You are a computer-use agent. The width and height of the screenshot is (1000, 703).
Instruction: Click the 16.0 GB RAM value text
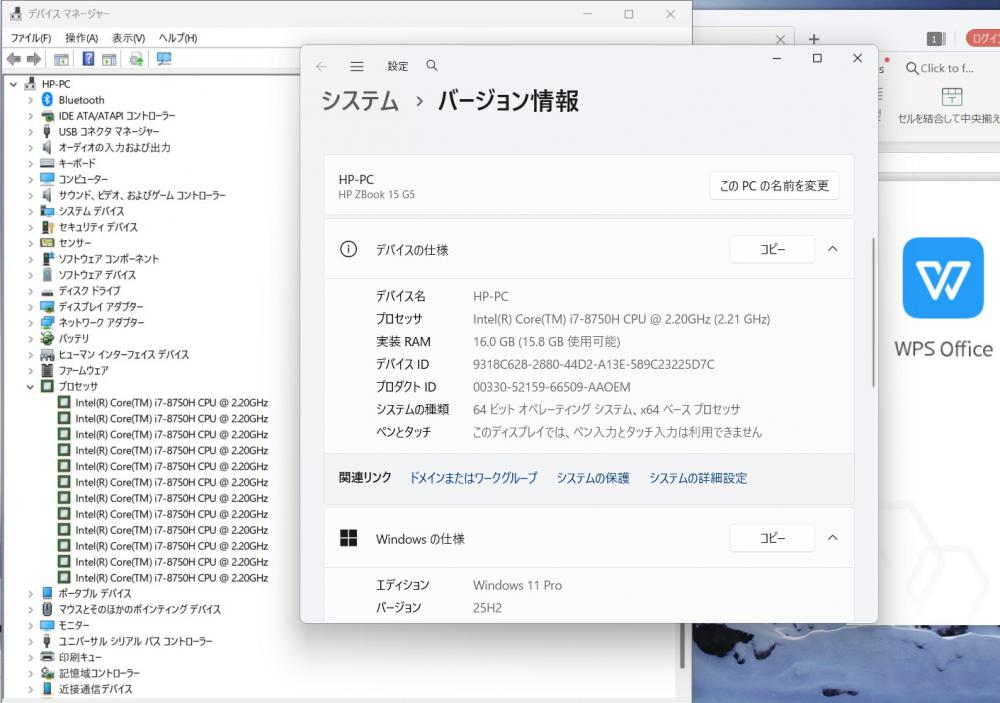546,342
